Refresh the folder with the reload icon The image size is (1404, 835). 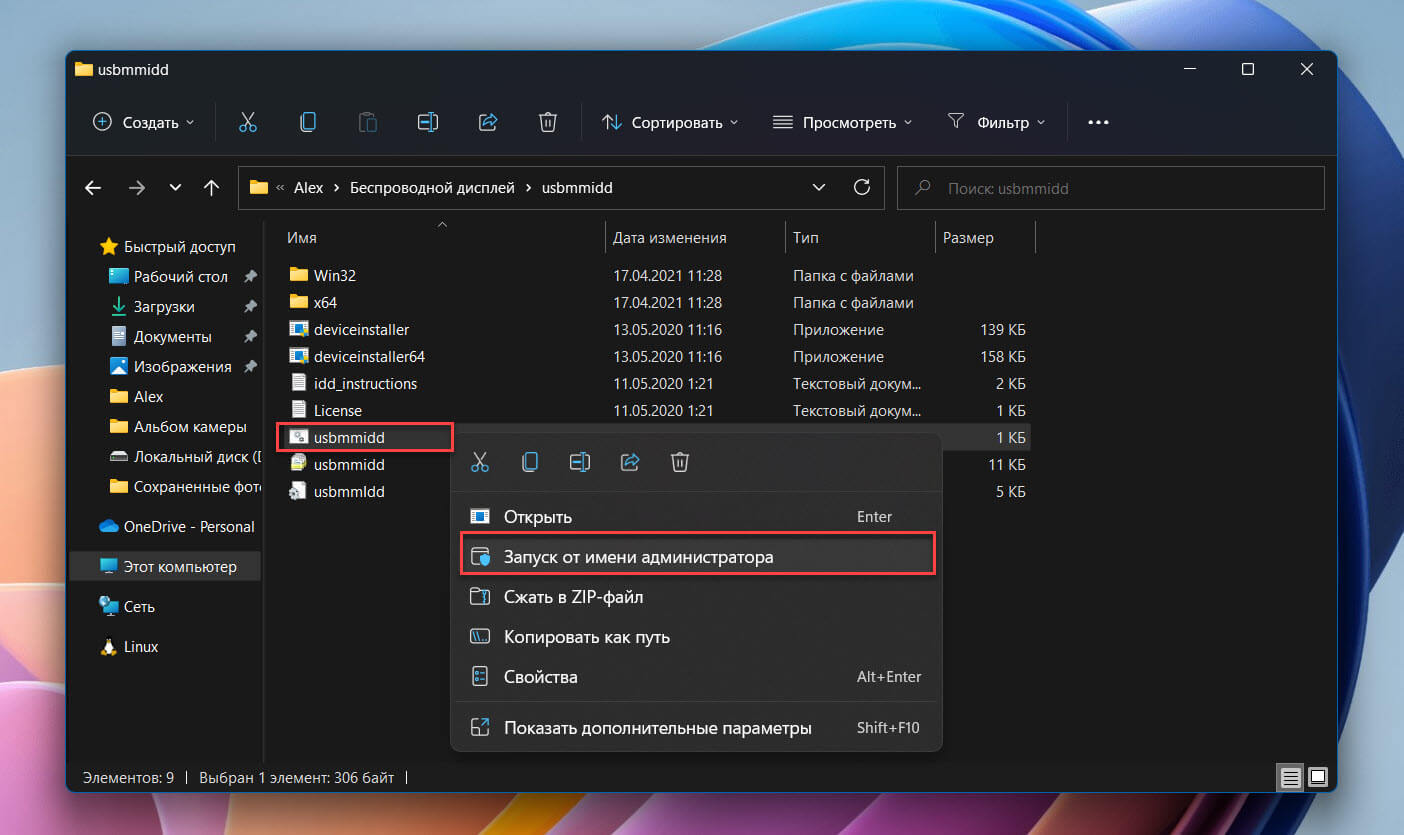click(862, 187)
